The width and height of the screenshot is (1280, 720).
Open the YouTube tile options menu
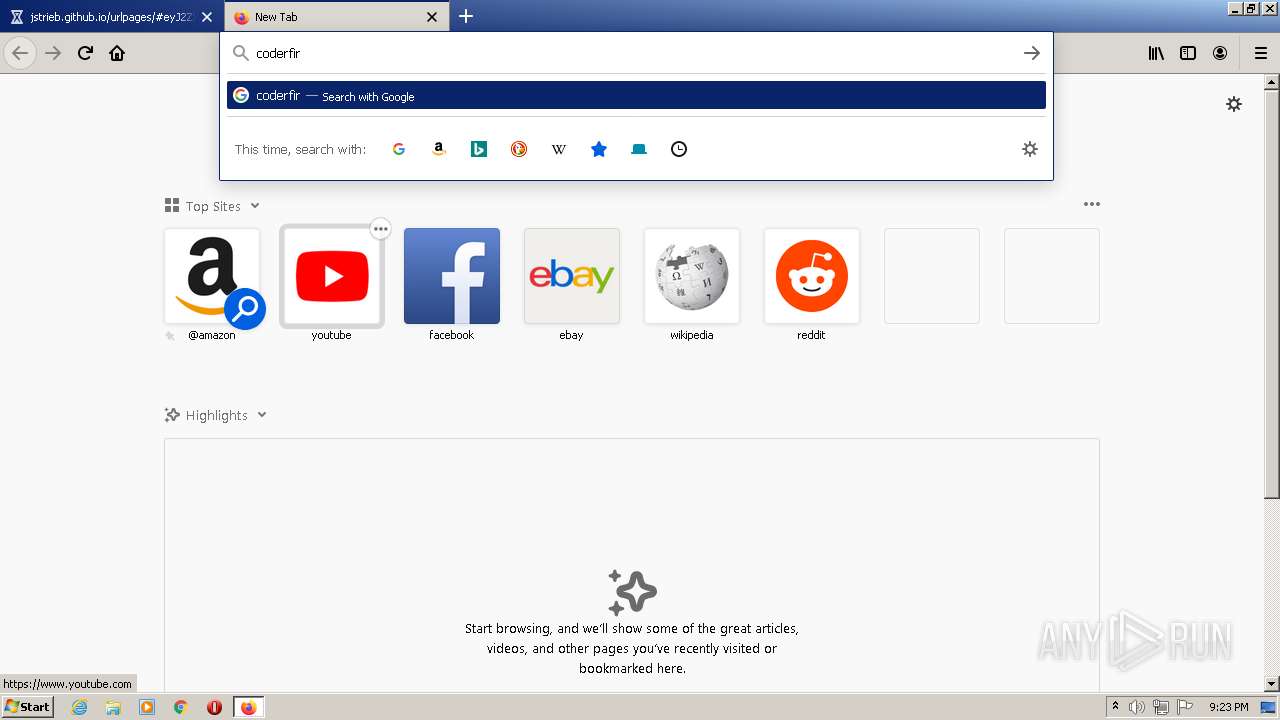380,229
